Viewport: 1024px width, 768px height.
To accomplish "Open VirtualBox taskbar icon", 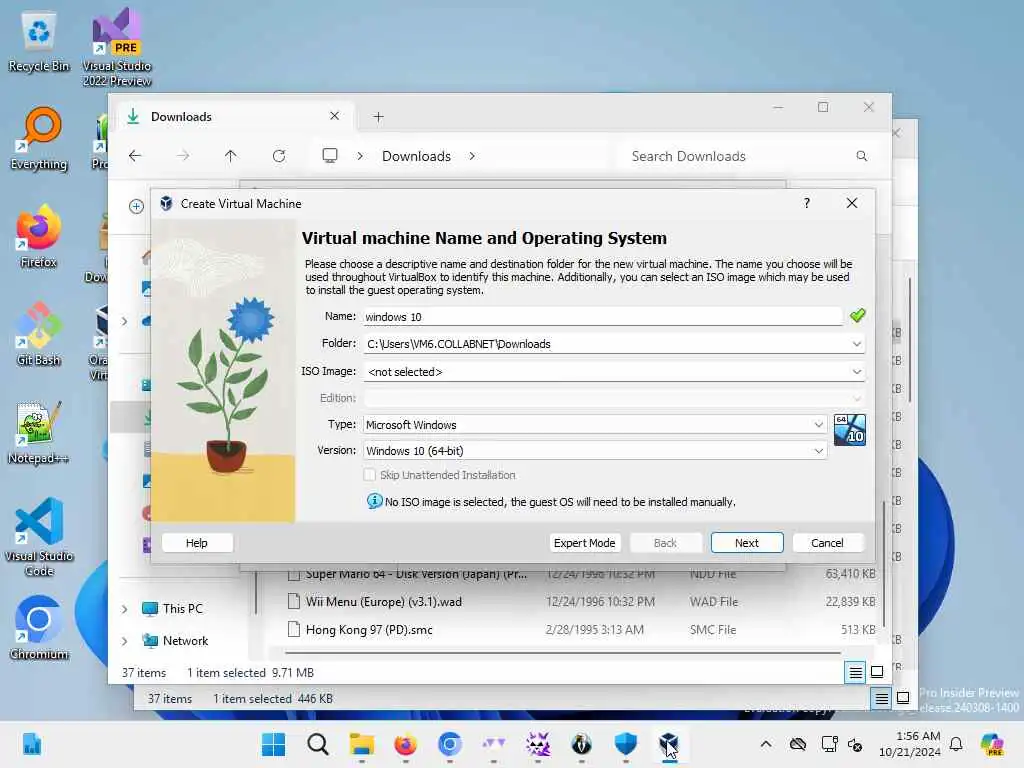I will (669, 744).
